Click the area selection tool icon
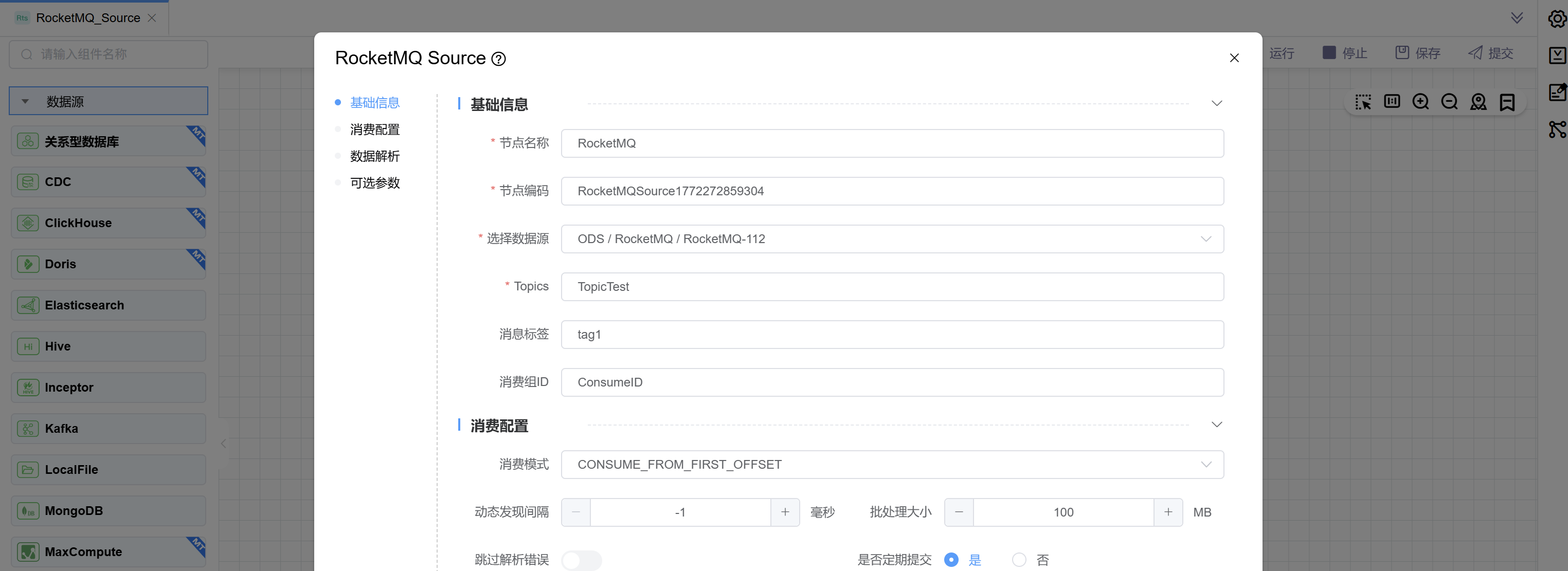Viewport: 1568px width, 571px height. pyautogui.click(x=1363, y=102)
